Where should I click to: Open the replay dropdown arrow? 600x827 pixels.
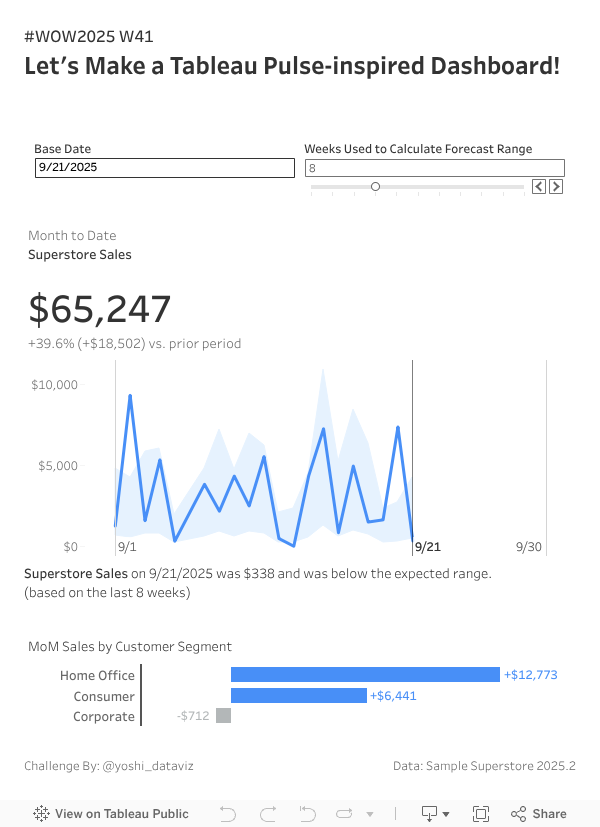pyautogui.click(x=370, y=814)
